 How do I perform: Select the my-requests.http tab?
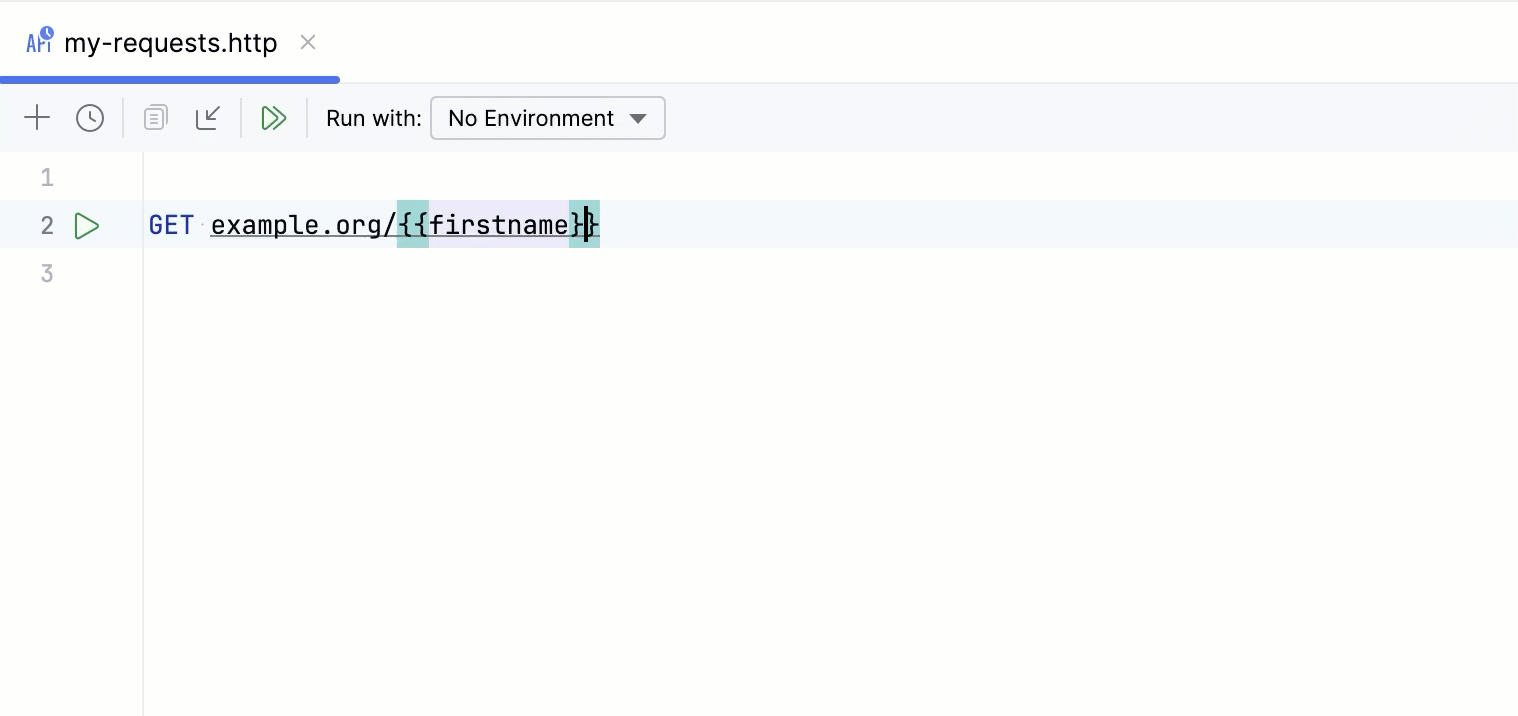coord(170,42)
